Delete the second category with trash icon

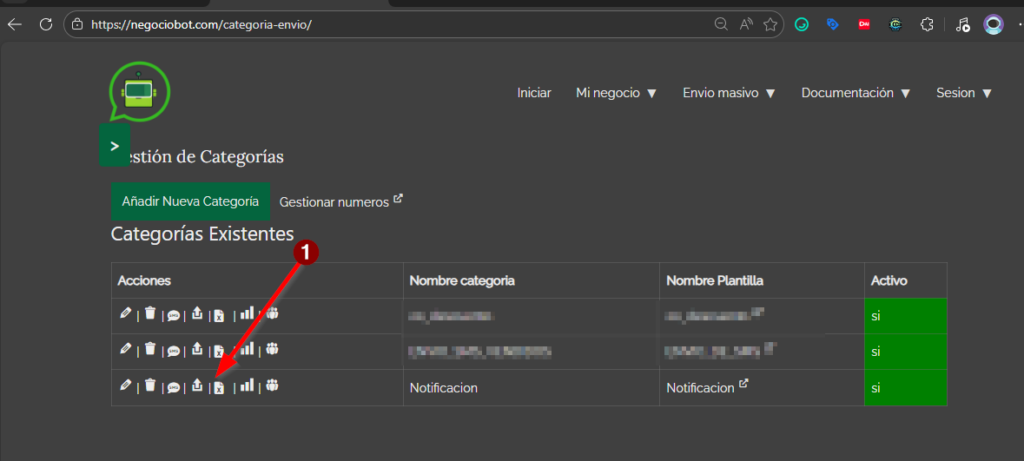click(x=150, y=350)
